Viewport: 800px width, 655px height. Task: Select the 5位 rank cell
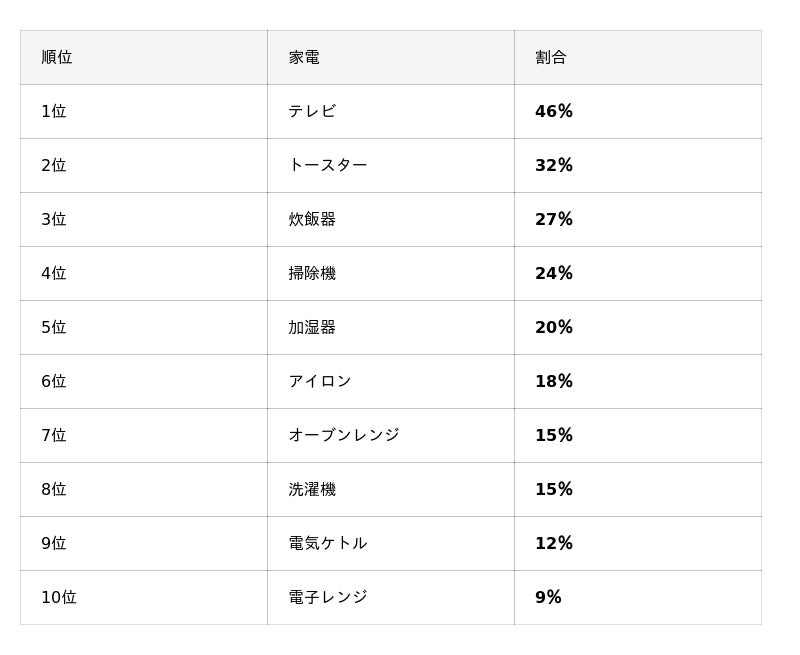54,328
